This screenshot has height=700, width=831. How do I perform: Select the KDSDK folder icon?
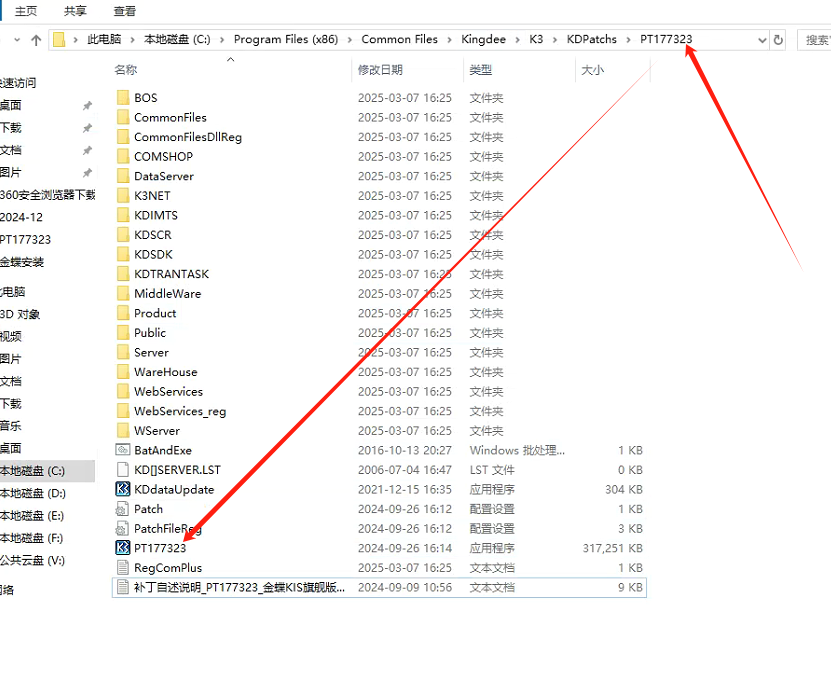[x=123, y=254]
